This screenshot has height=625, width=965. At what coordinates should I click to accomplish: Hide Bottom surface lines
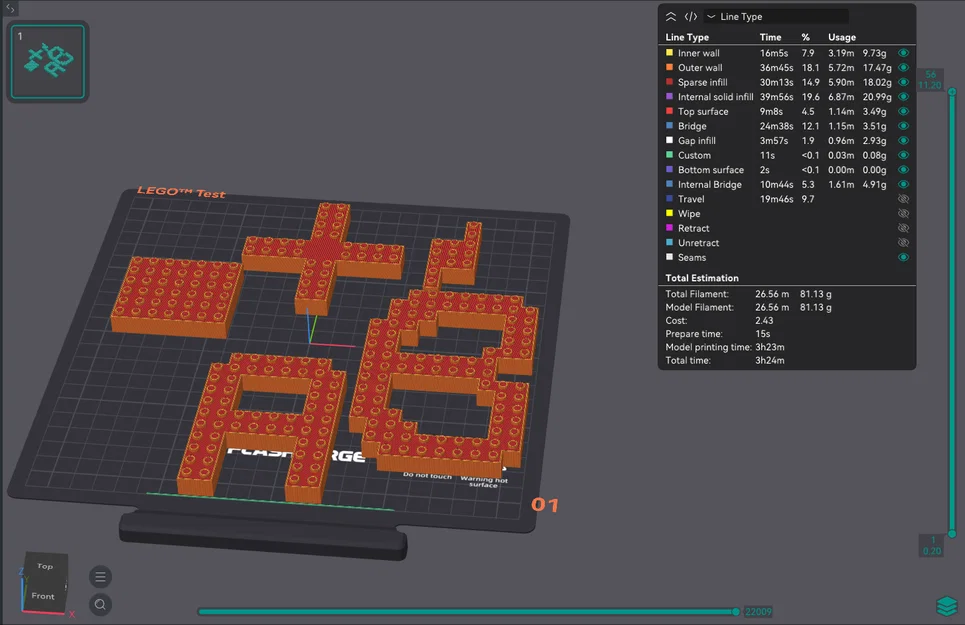click(x=903, y=170)
